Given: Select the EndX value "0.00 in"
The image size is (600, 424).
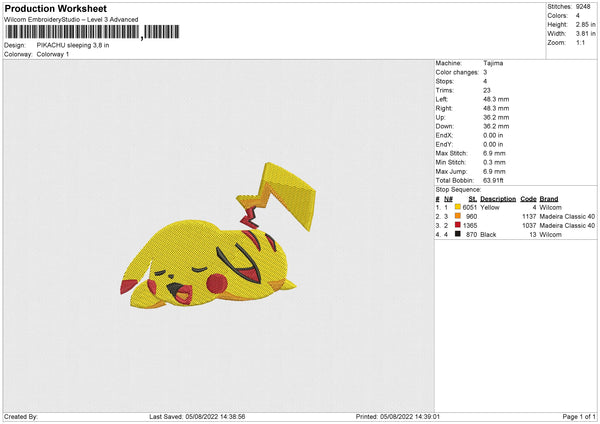Looking at the screenshot, I should click(x=493, y=135).
